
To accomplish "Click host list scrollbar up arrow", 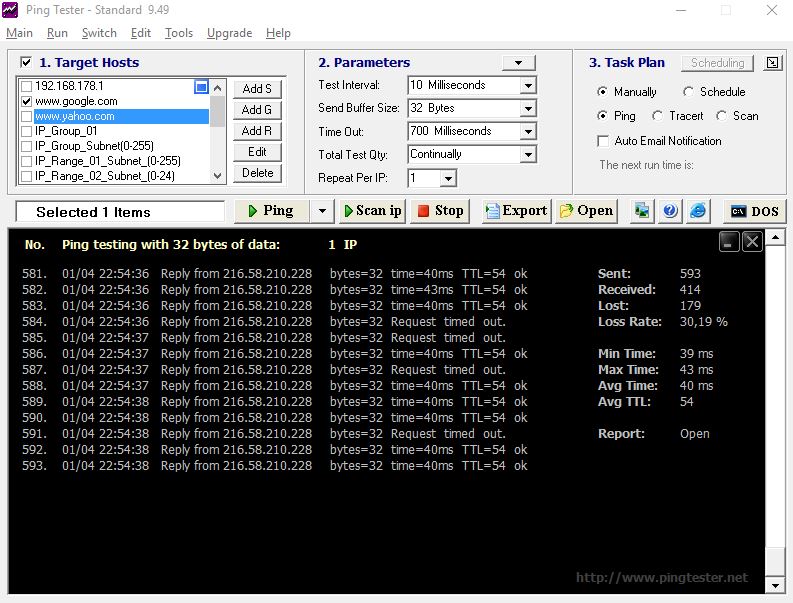I will click(217, 88).
